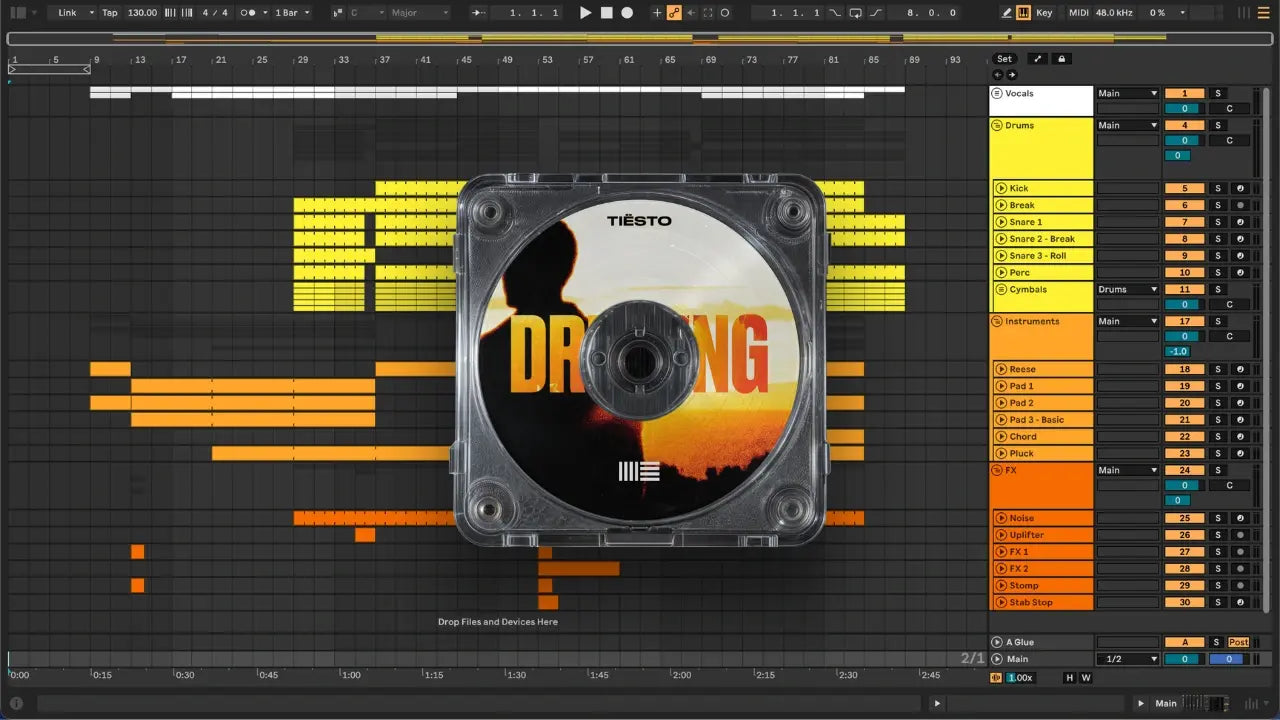The height and width of the screenshot is (720, 1280).
Task: Click the tempo field showing 130.00
Action: coord(143,13)
